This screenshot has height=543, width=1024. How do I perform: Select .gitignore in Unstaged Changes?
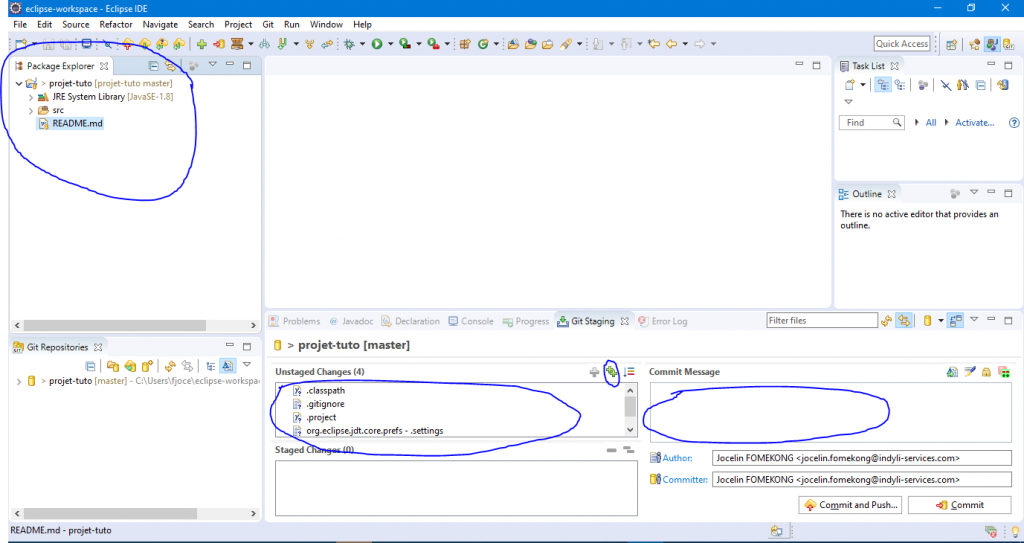click(x=325, y=404)
